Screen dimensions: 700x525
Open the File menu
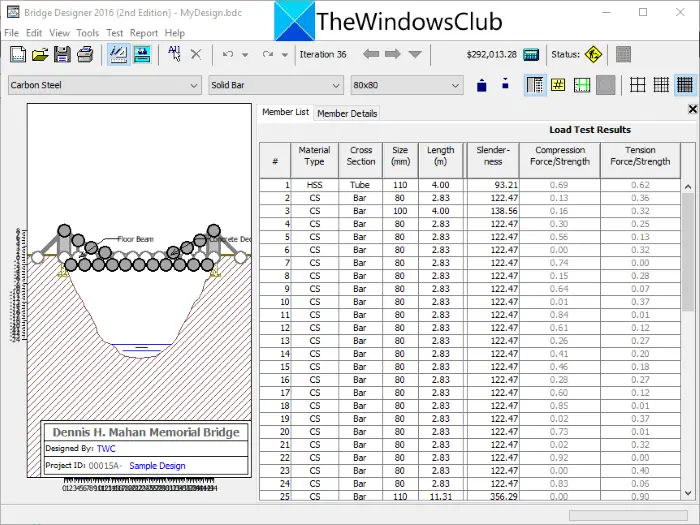click(x=12, y=33)
